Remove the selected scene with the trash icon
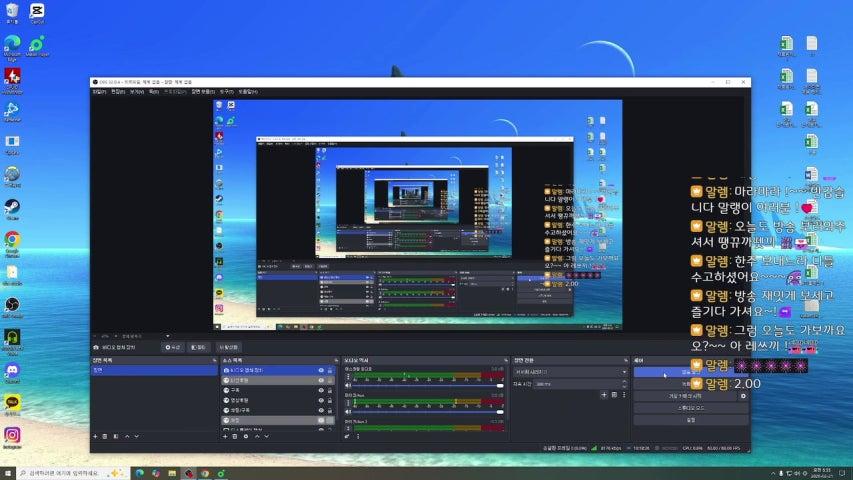The width and height of the screenshot is (853, 480). (105, 436)
